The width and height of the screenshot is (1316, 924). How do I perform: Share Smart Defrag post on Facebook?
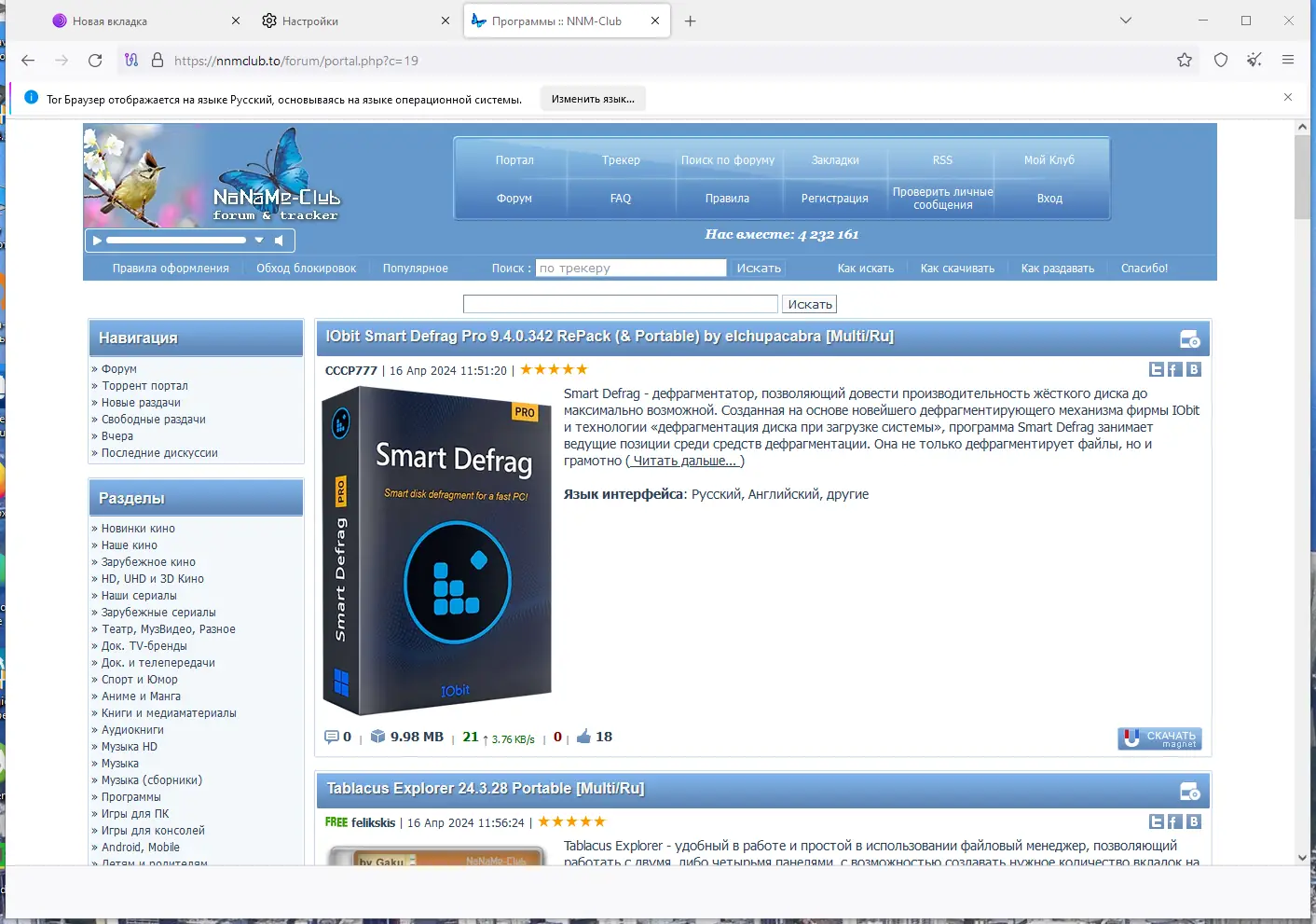[x=1175, y=370]
